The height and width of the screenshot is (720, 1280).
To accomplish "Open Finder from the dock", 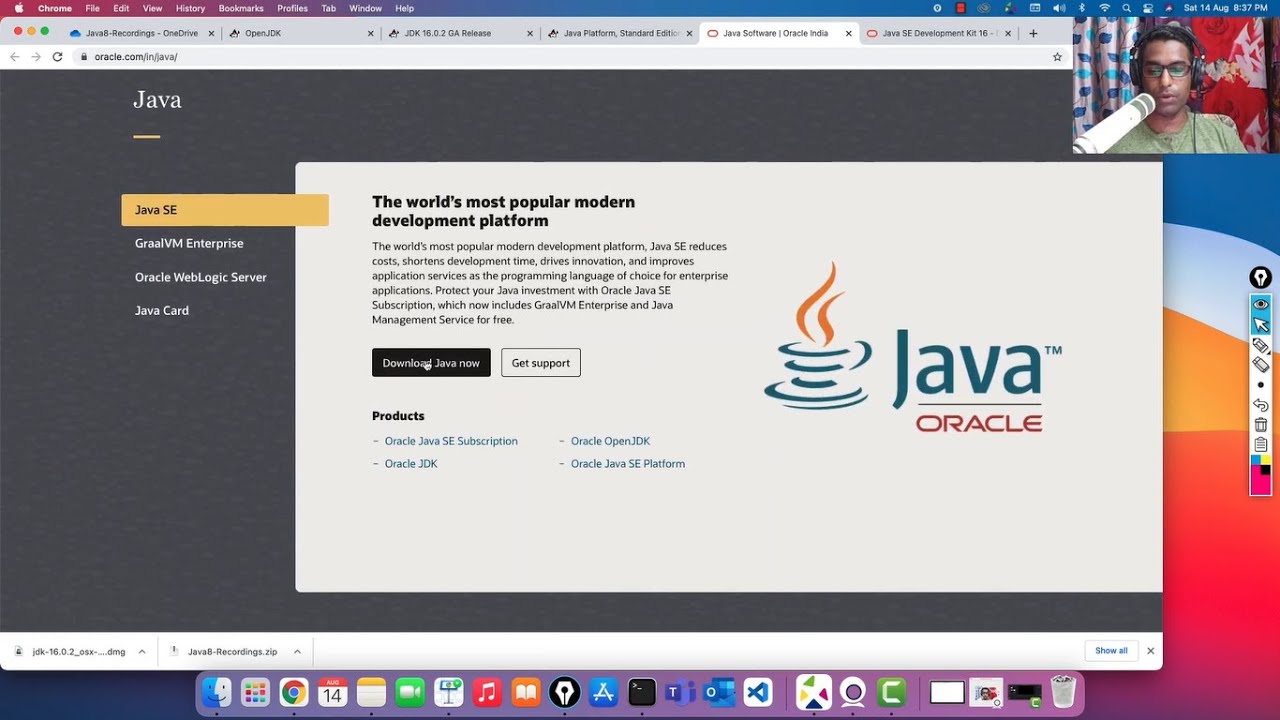I will click(216, 692).
